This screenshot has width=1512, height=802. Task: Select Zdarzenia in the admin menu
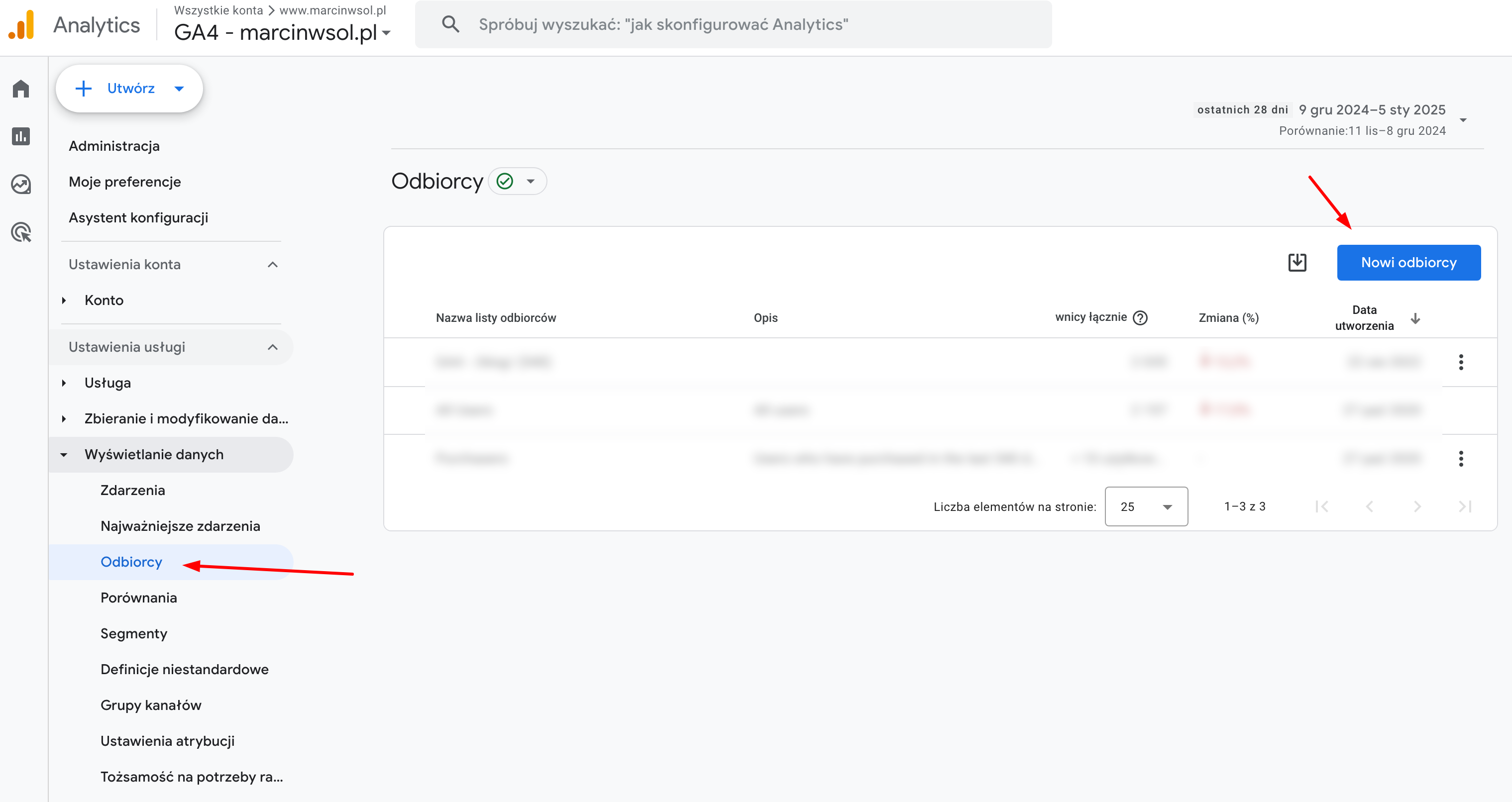point(133,491)
